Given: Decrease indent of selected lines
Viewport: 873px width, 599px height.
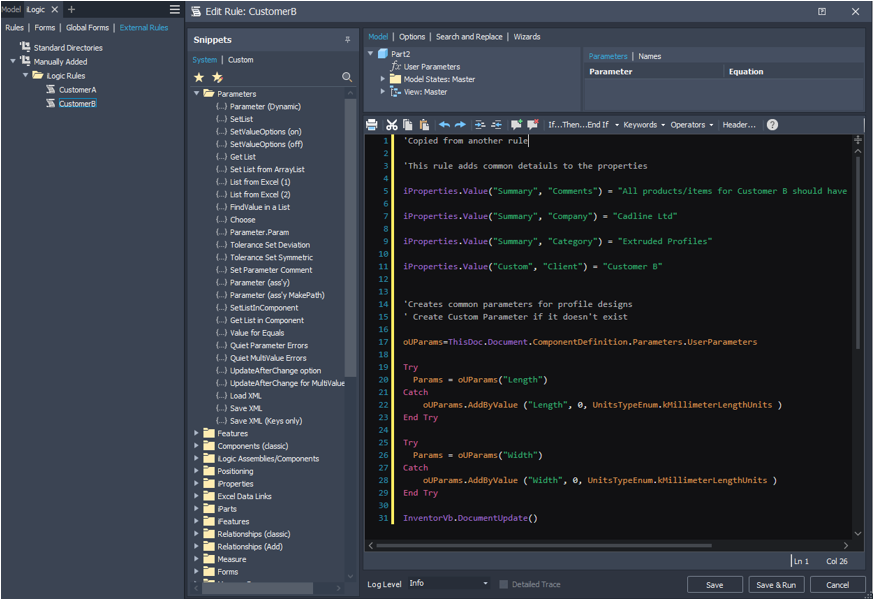Looking at the screenshot, I should pos(497,125).
